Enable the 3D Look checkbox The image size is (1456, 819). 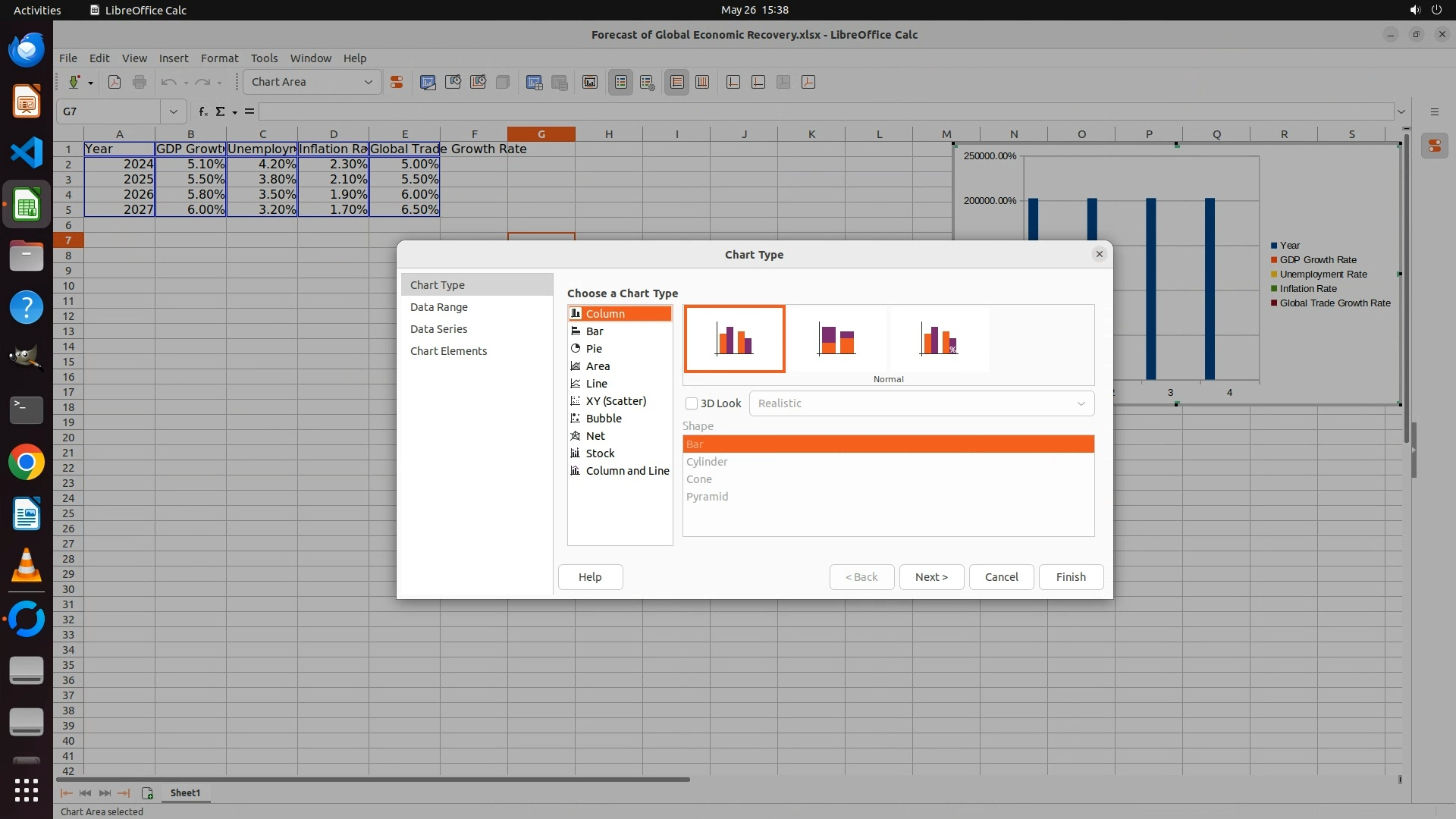point(692,403)
